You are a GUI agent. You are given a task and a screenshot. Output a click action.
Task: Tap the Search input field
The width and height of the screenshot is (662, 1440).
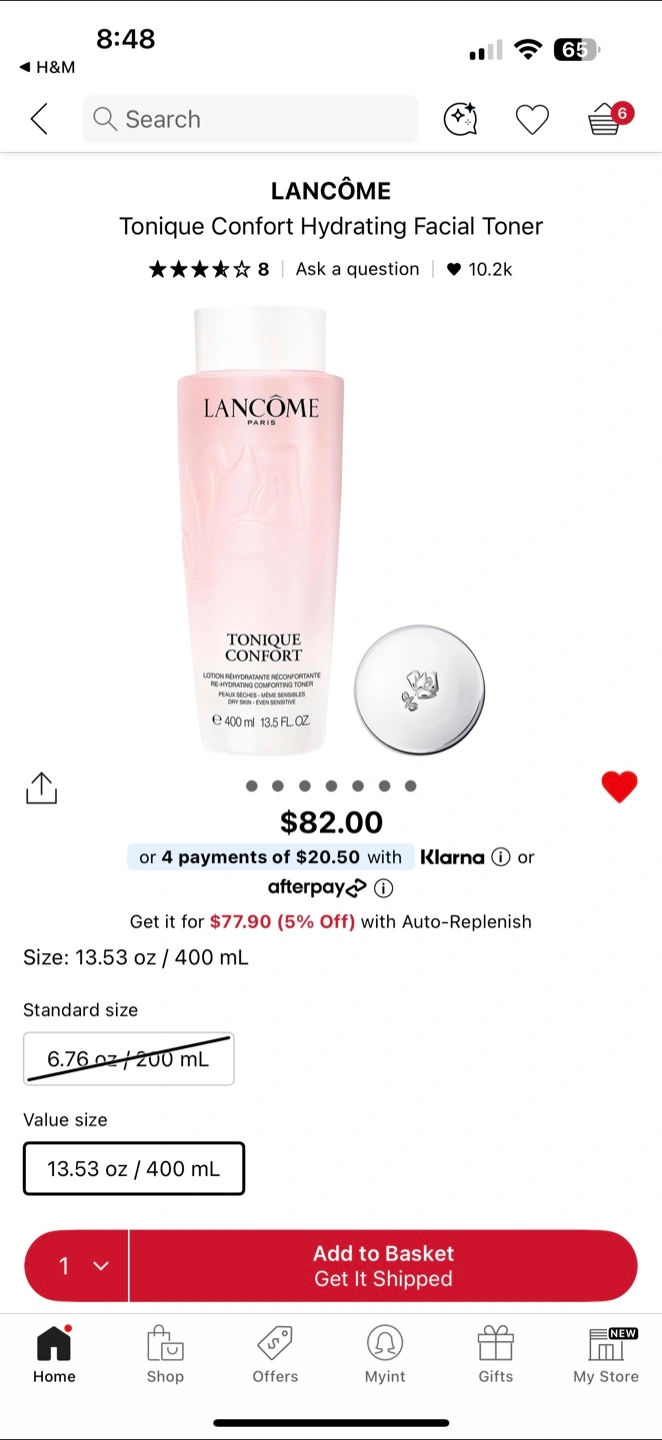(250, 119)
